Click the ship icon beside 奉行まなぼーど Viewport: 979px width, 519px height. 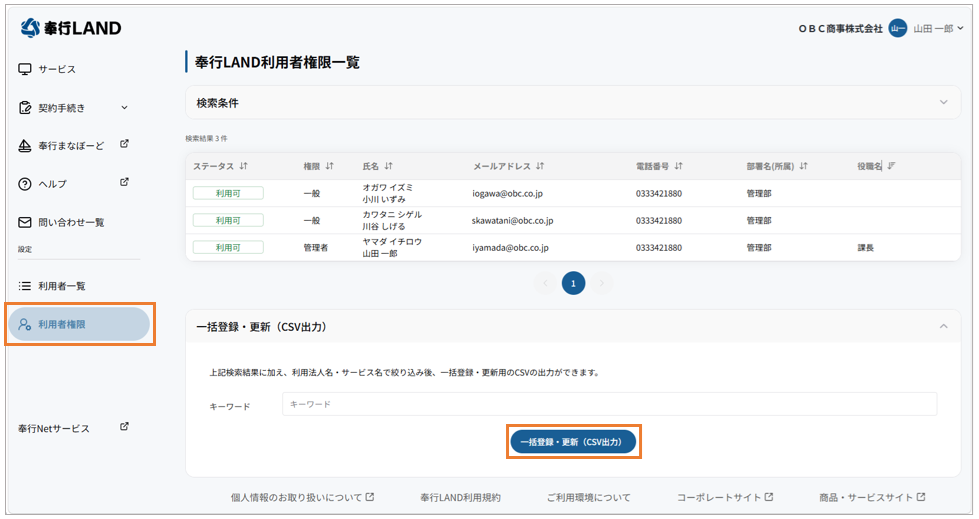pos(25,146)
